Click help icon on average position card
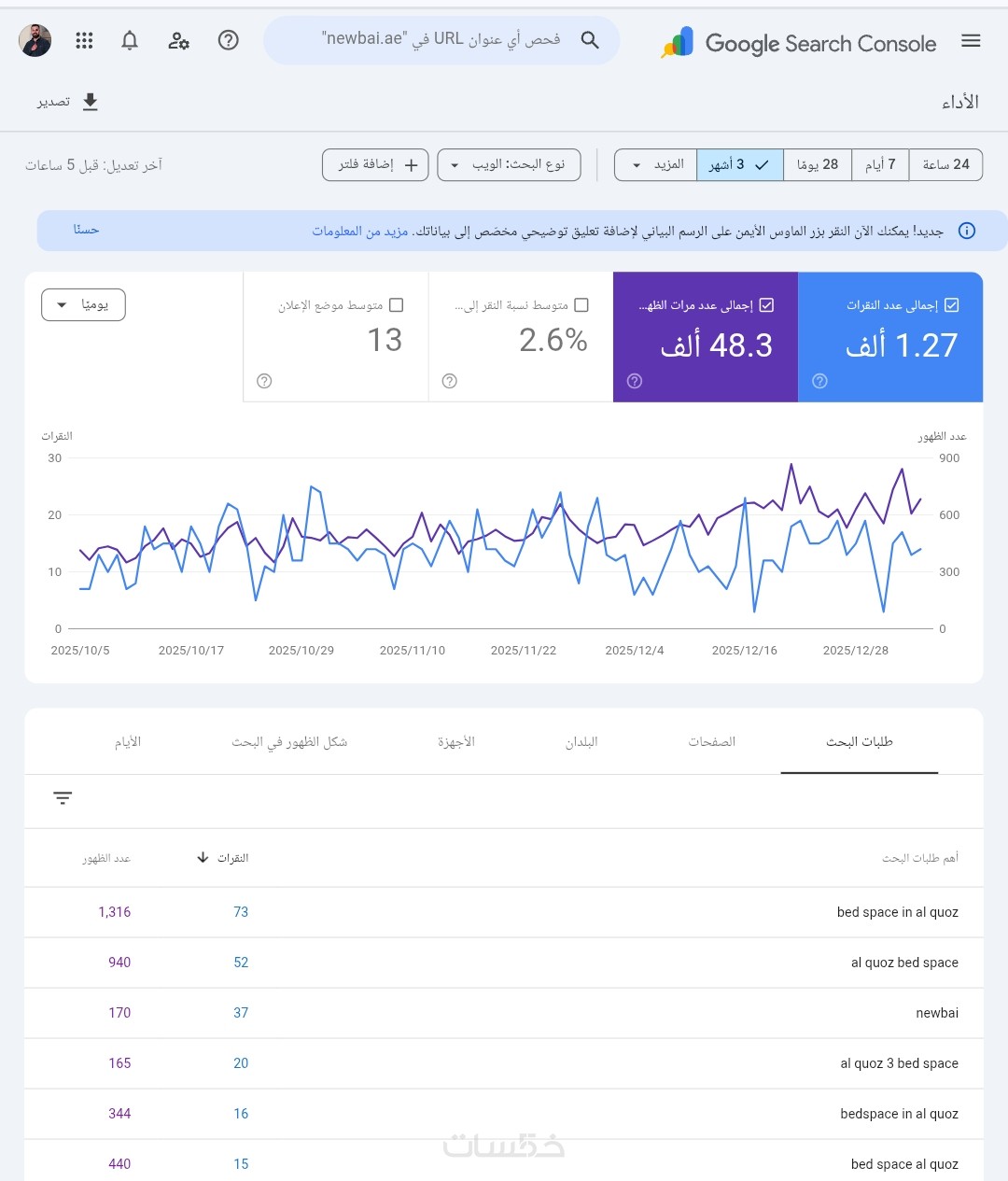Viewport: 1008px width, 1181px height. tap(264, 381)
